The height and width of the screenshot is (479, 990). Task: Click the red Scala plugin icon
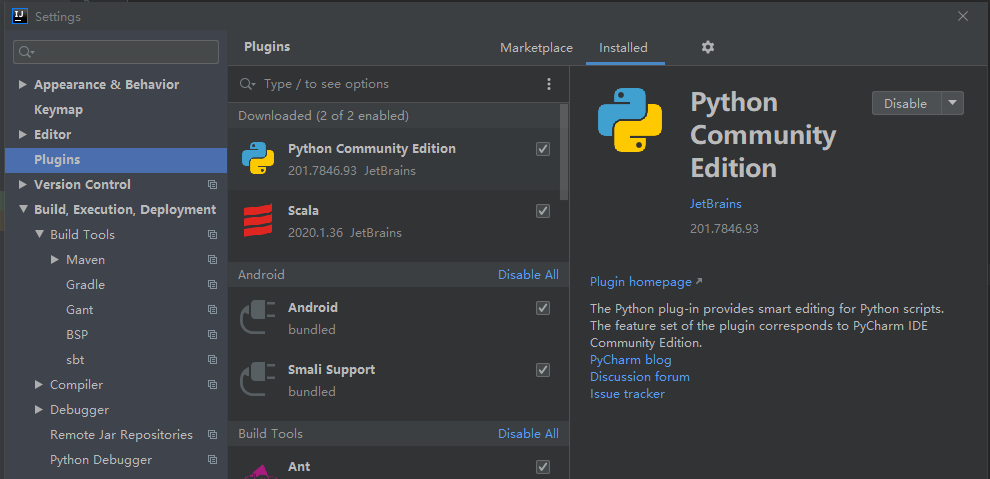[x=258, y=221]
